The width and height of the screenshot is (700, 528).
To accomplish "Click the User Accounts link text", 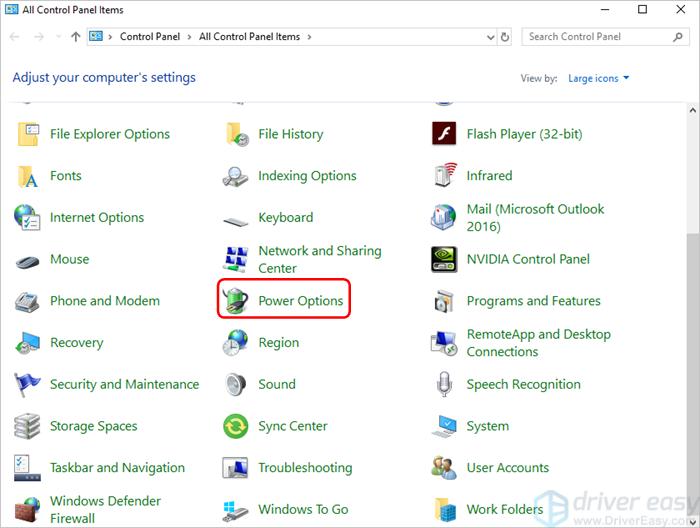I will [508, 468].
